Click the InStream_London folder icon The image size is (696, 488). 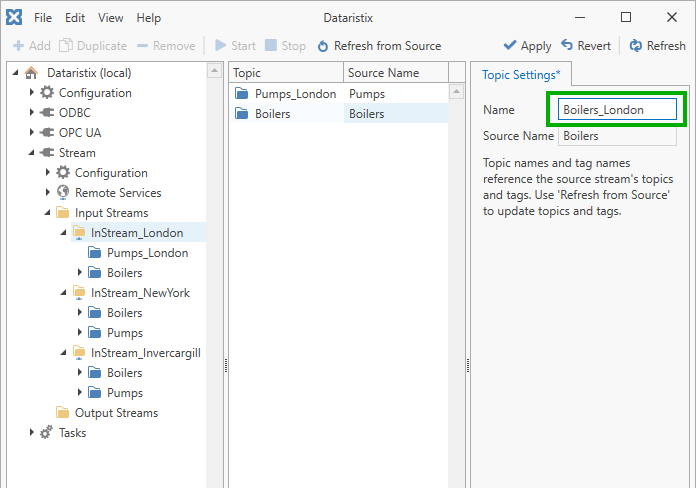click(79, 232)
